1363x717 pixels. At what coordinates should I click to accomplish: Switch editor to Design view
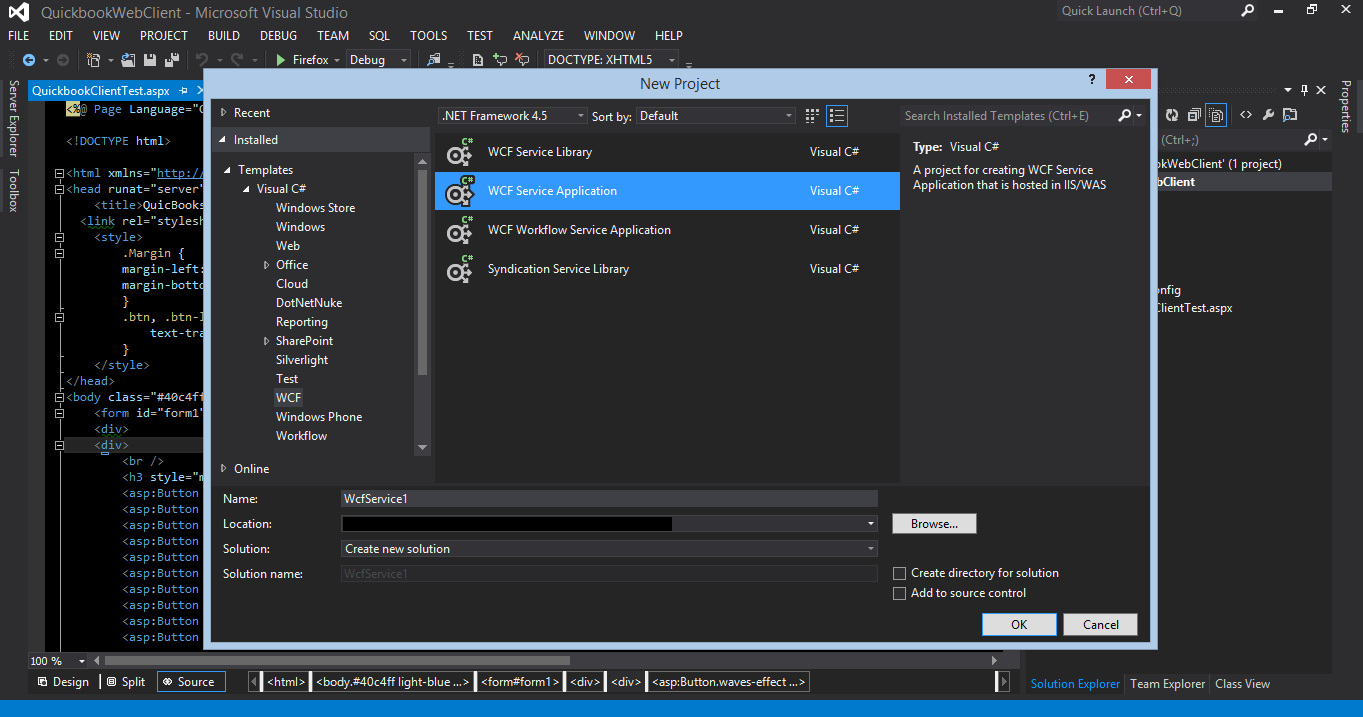[x=63, y=682]
